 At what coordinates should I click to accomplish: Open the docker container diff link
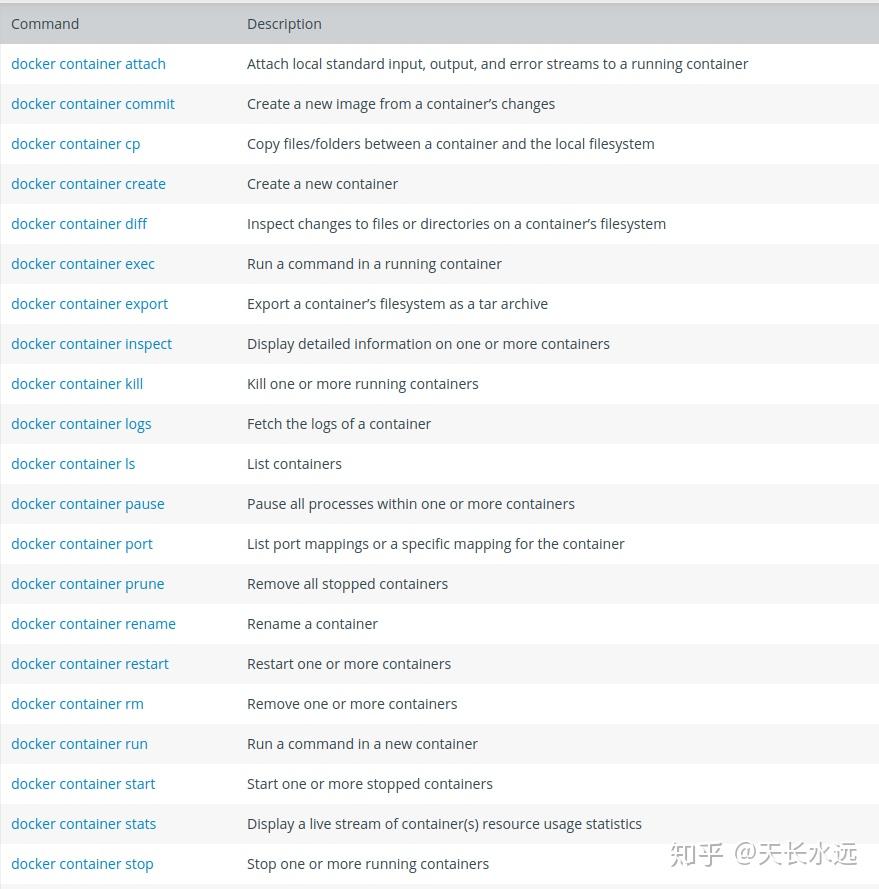pyautogui.click(x=79, y=224)
